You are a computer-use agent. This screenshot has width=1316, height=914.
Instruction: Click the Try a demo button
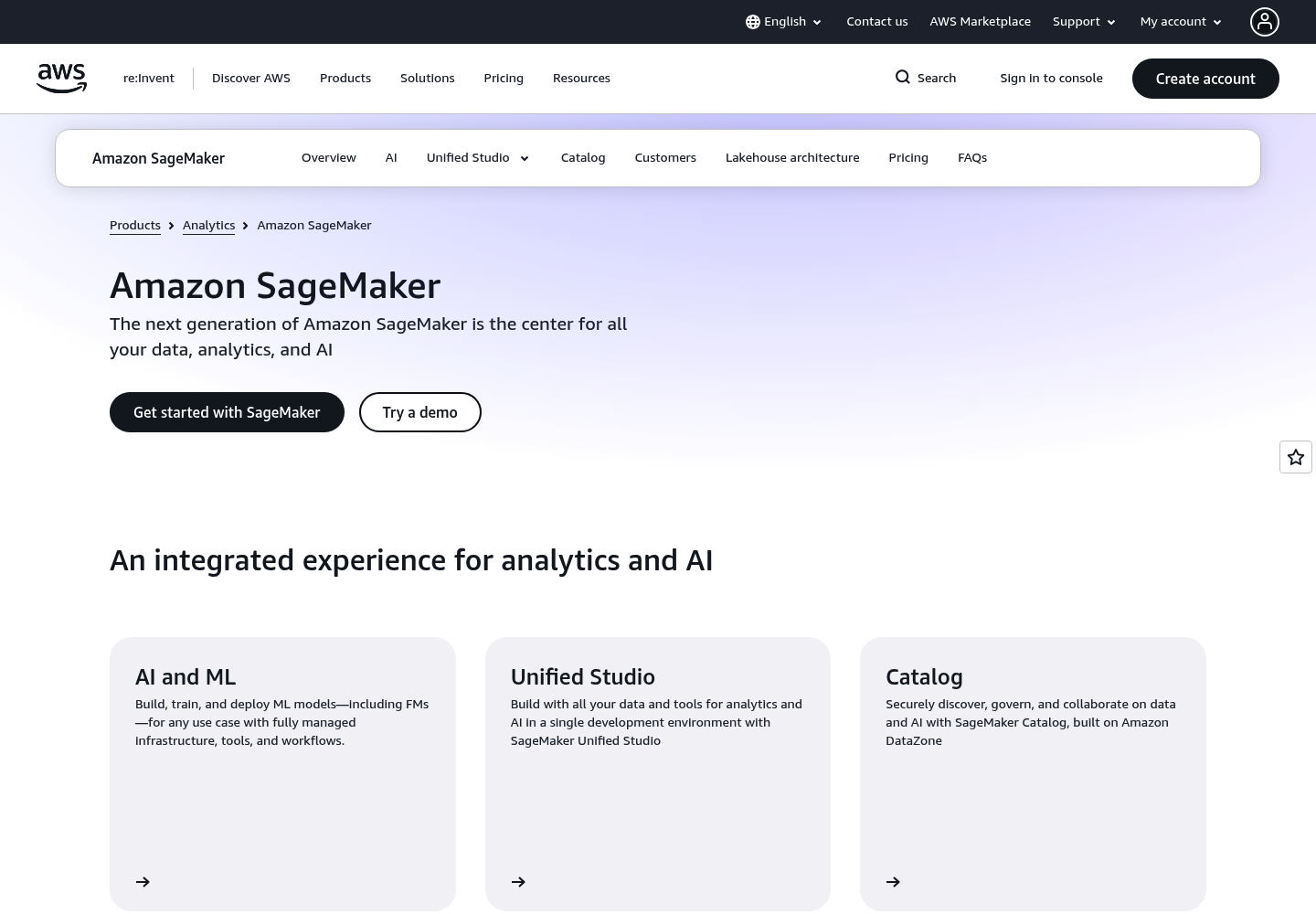[420, 412]
